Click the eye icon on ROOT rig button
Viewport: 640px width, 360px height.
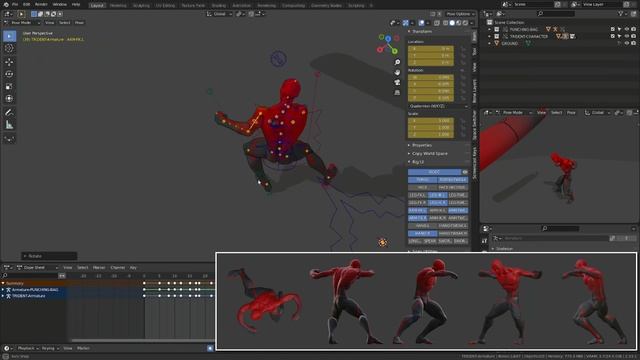click(x=464, y=172)
